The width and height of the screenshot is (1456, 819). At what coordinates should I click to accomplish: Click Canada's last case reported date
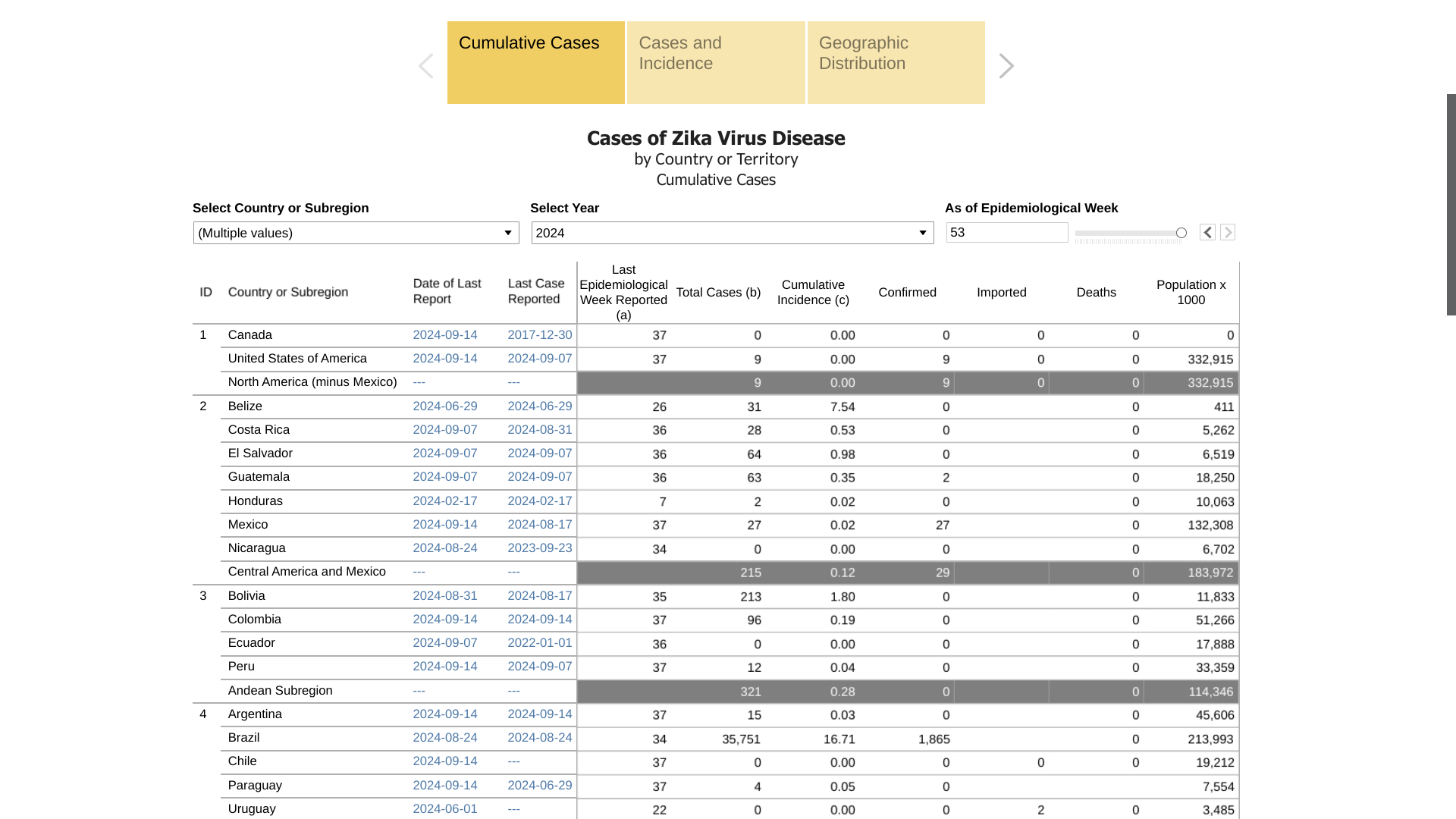pos(539,335)
